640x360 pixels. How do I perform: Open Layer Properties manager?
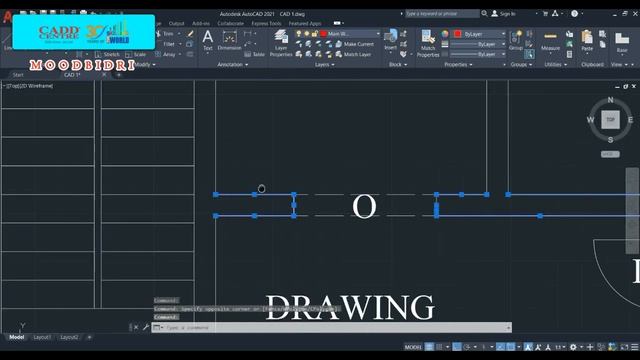[x=281, y=43]
